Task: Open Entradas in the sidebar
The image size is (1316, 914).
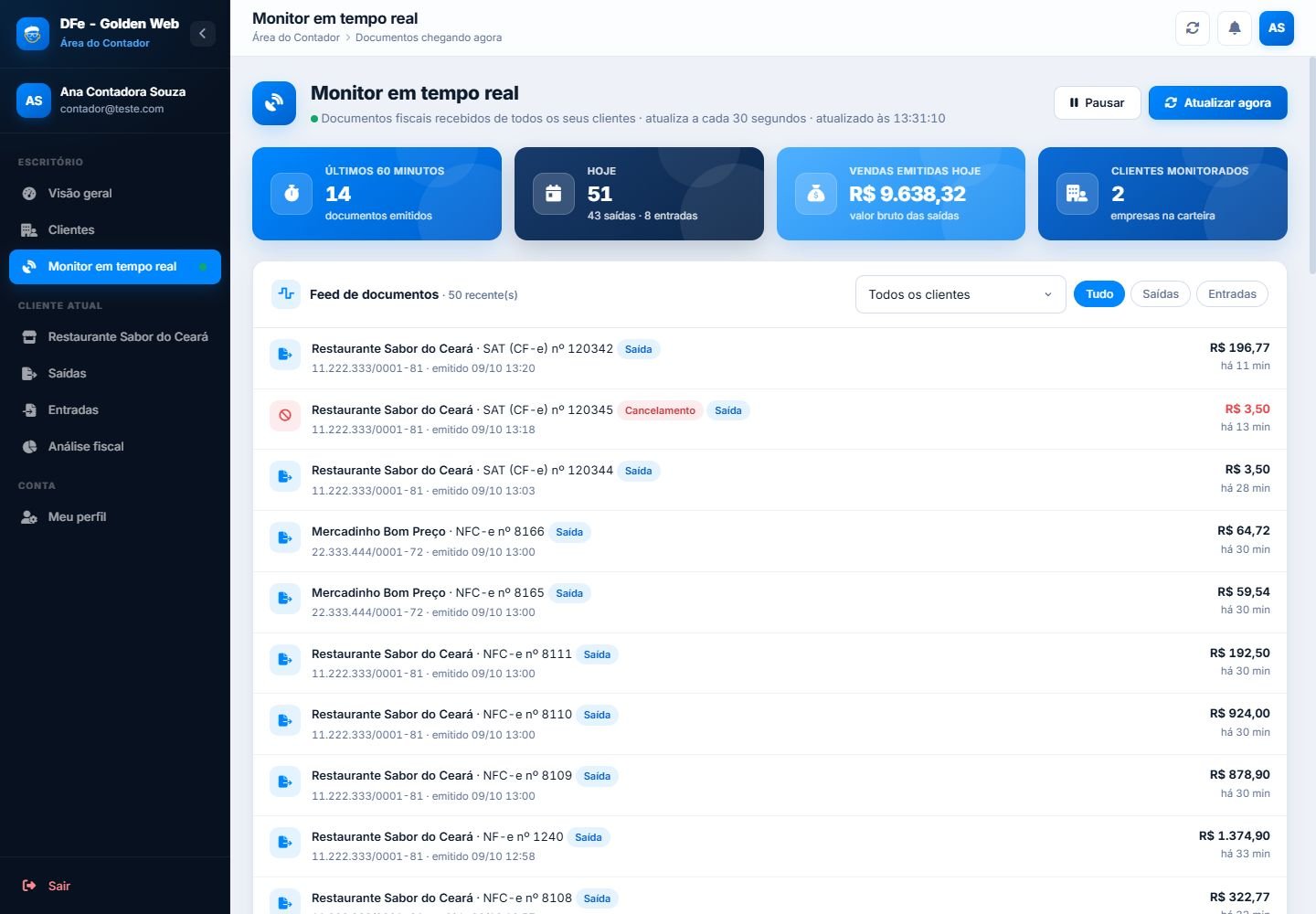Action: [x=115, y=409]
